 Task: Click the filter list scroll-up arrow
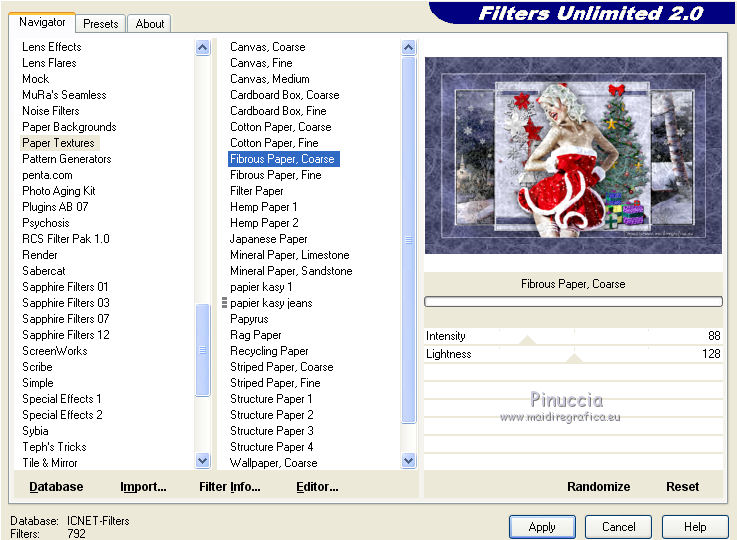click(408, 47)
